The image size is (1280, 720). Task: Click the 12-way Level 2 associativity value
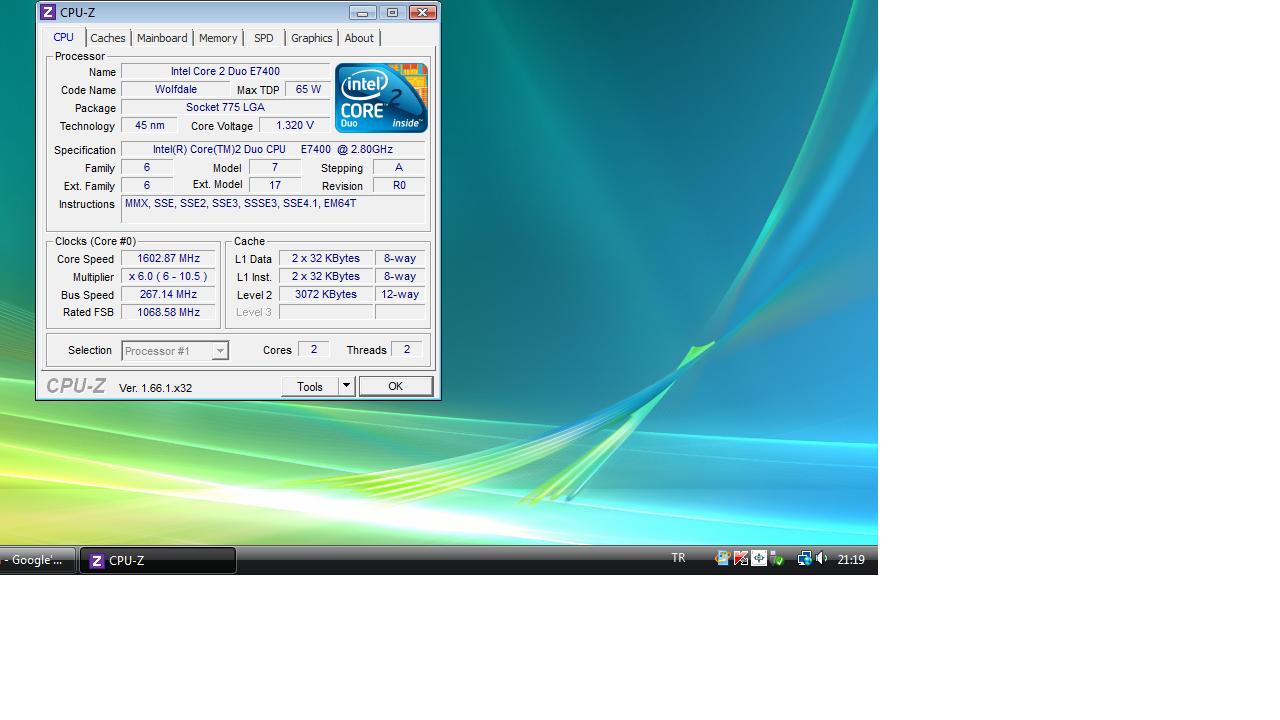coord(400,295)
